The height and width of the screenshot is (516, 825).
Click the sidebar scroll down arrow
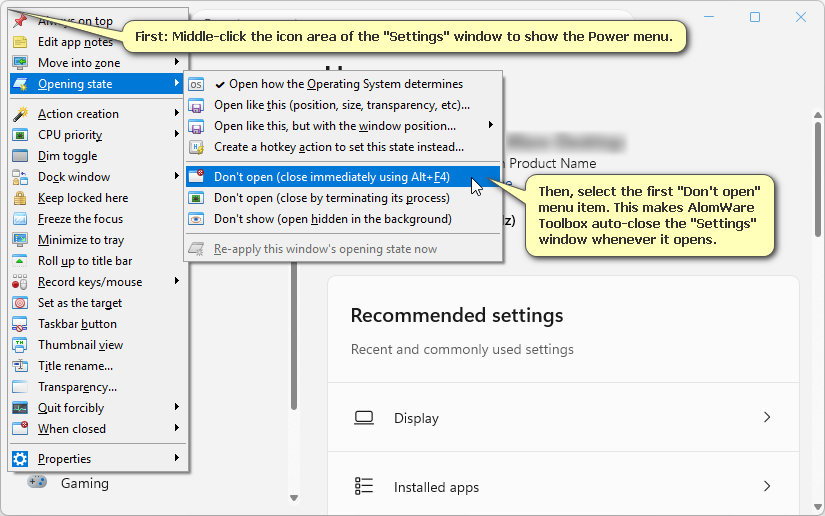pos(294,498)
